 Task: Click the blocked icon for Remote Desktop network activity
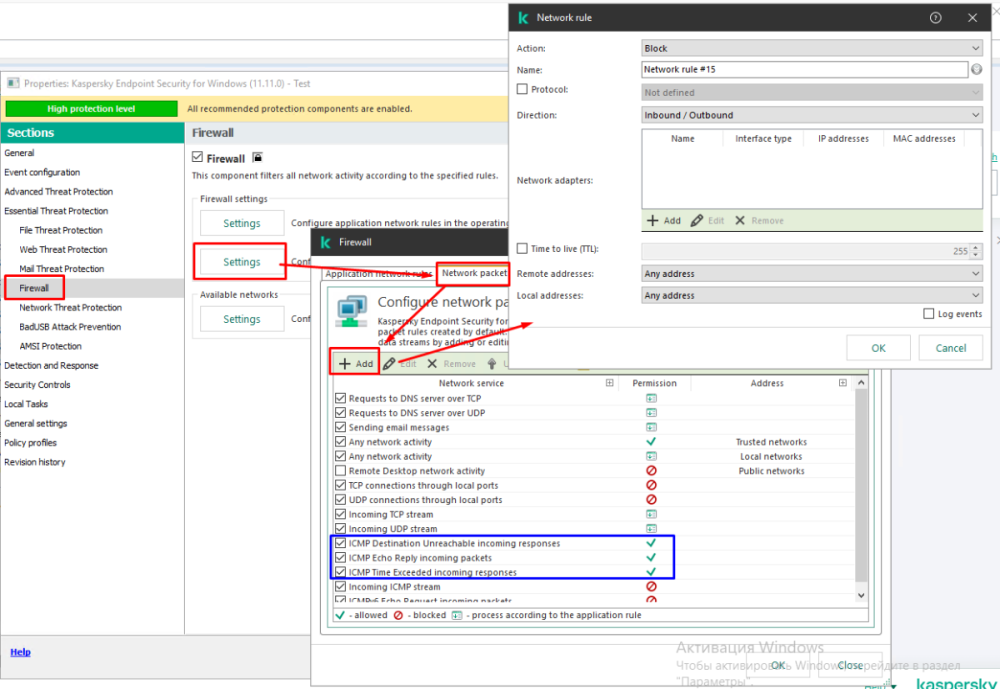coord(651,471)
